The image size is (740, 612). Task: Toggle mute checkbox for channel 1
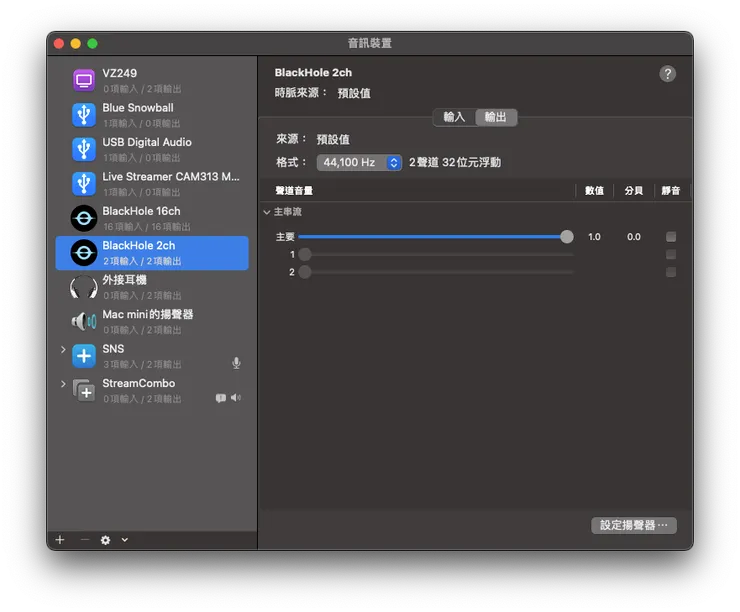tap(671, 254)
